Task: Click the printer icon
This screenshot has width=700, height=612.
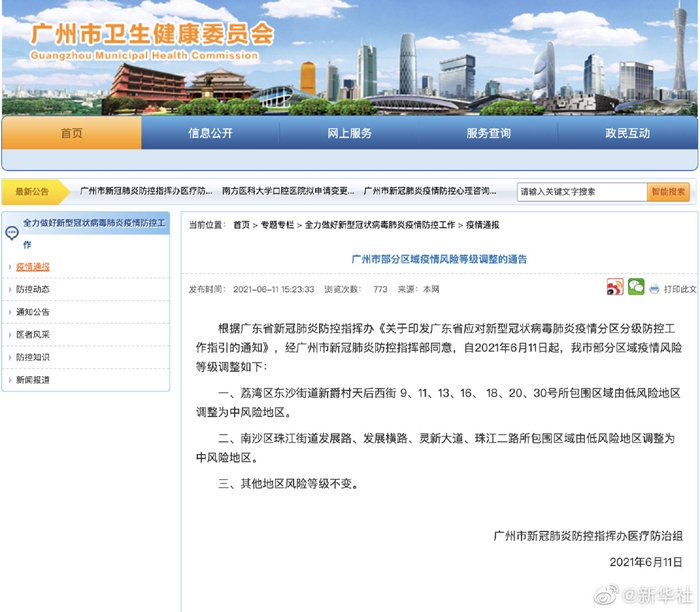Action: (655, 289)
